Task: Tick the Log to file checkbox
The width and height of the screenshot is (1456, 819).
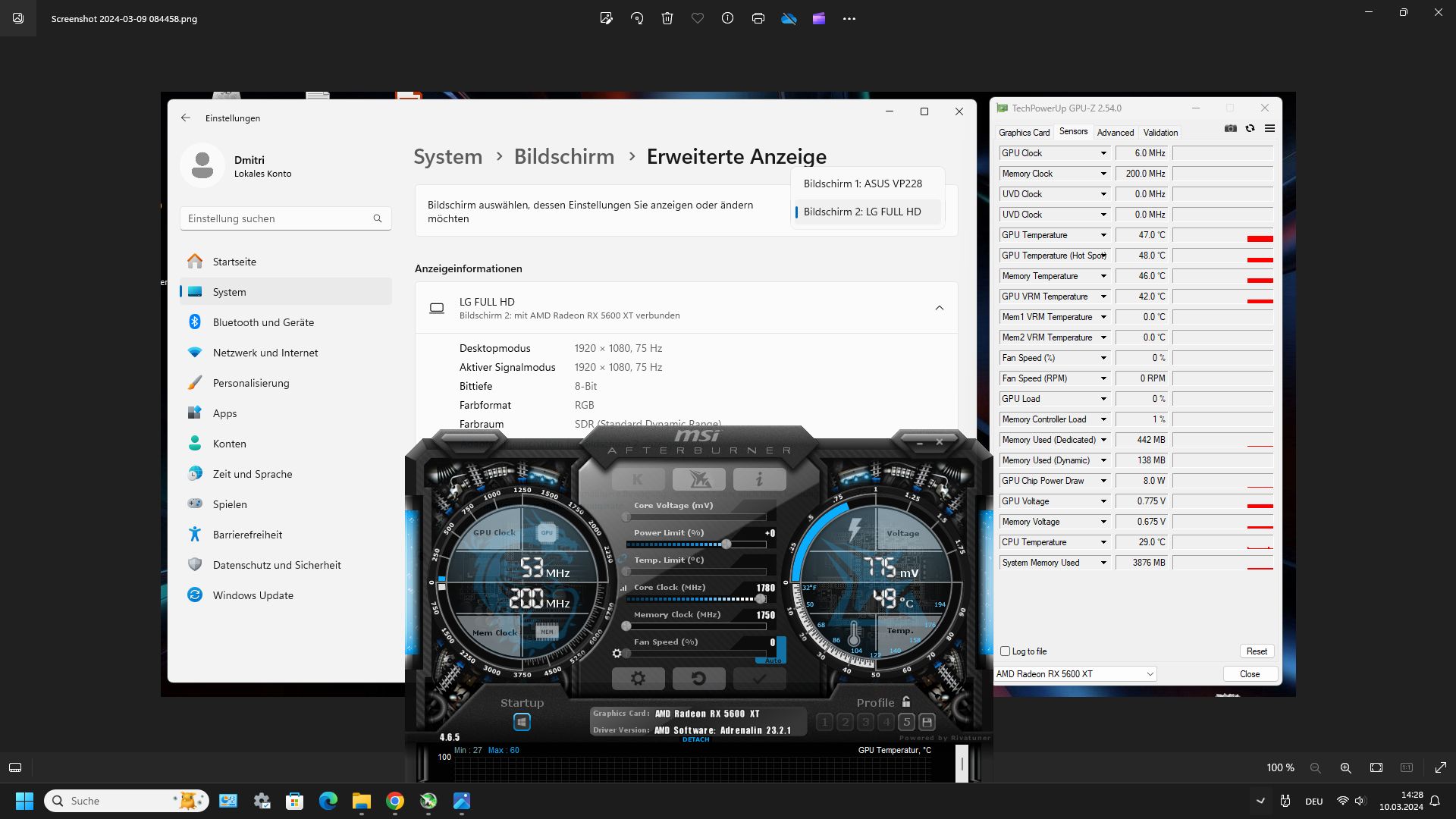Action: 1006,651
